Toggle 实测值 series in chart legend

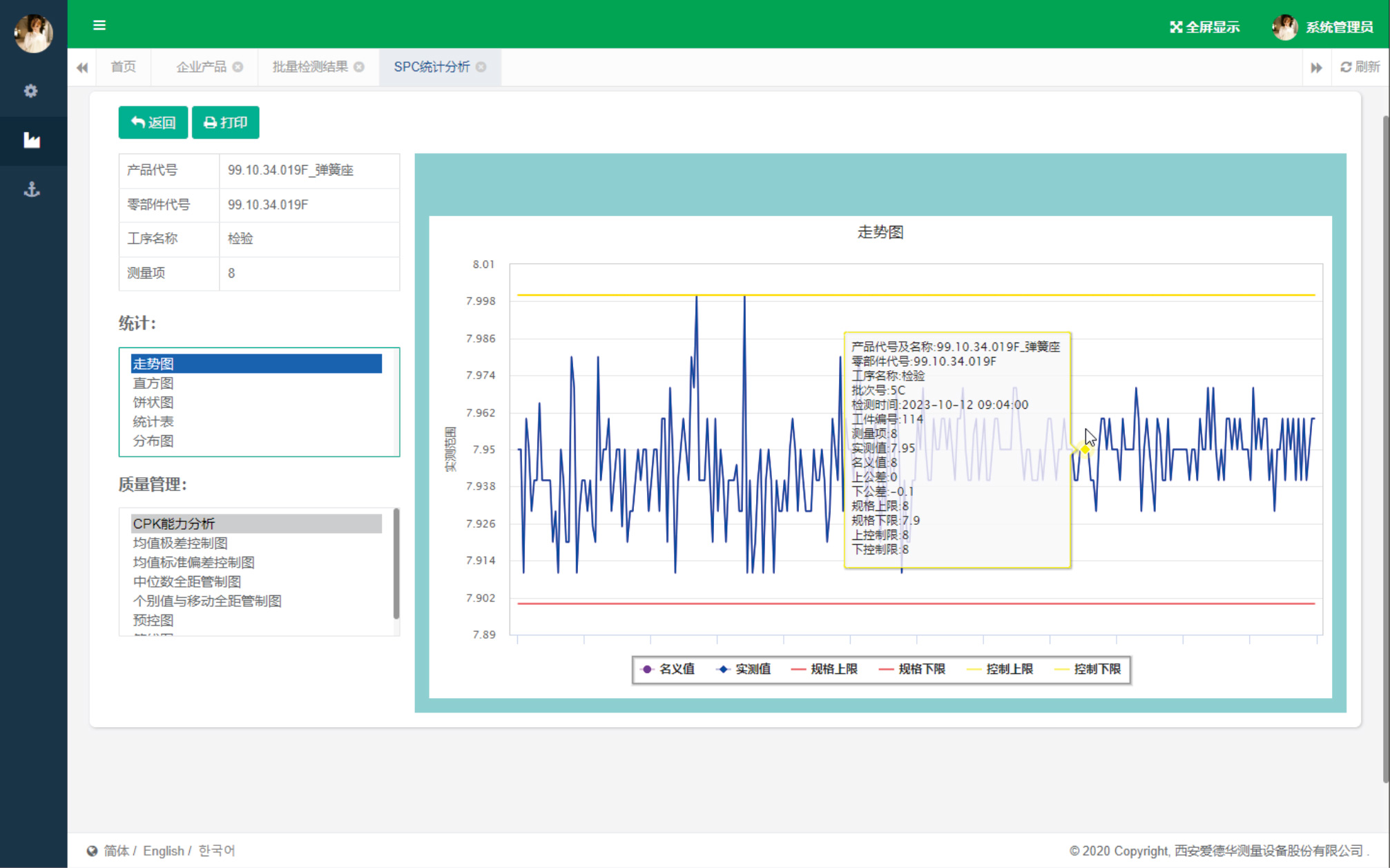tap(744, 669)
